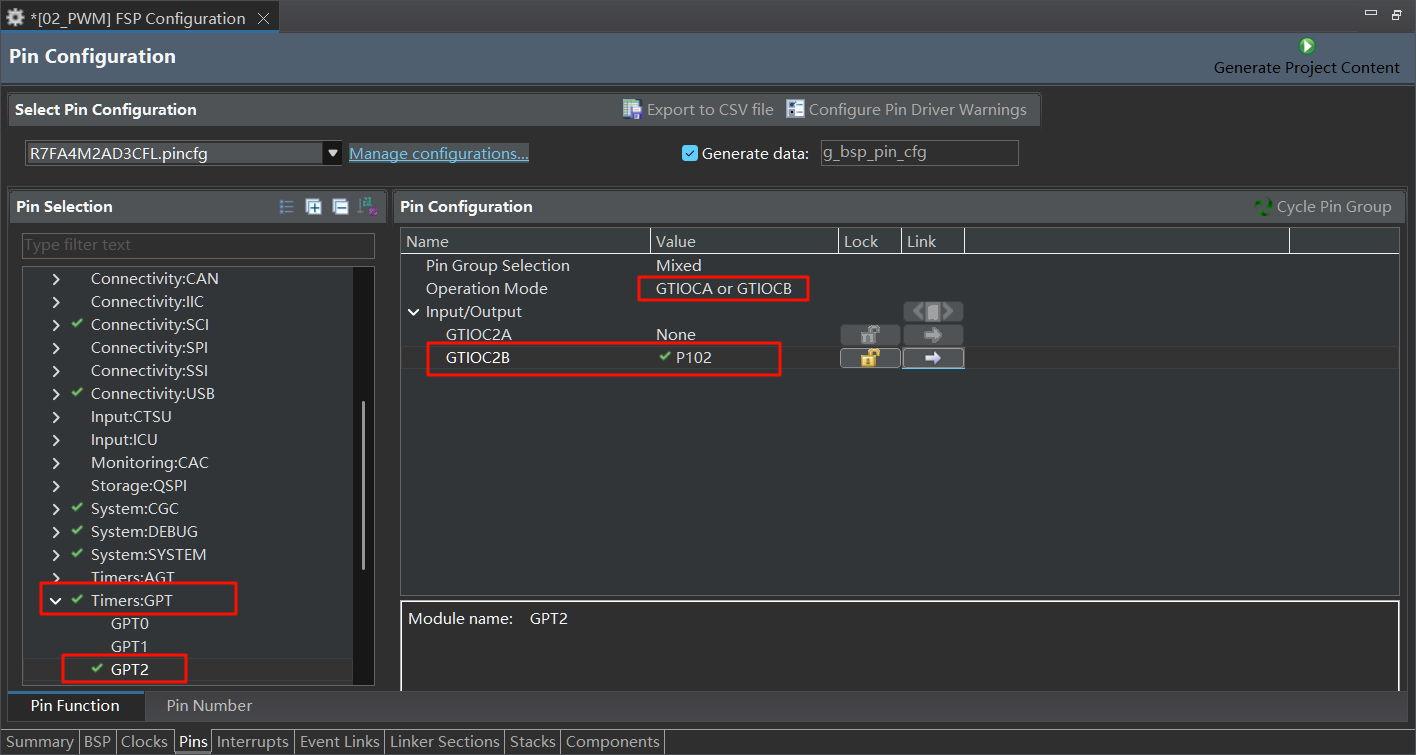Click Export to CSV file icon
This screenshot has height=755, width=1416.
(632, 110)
